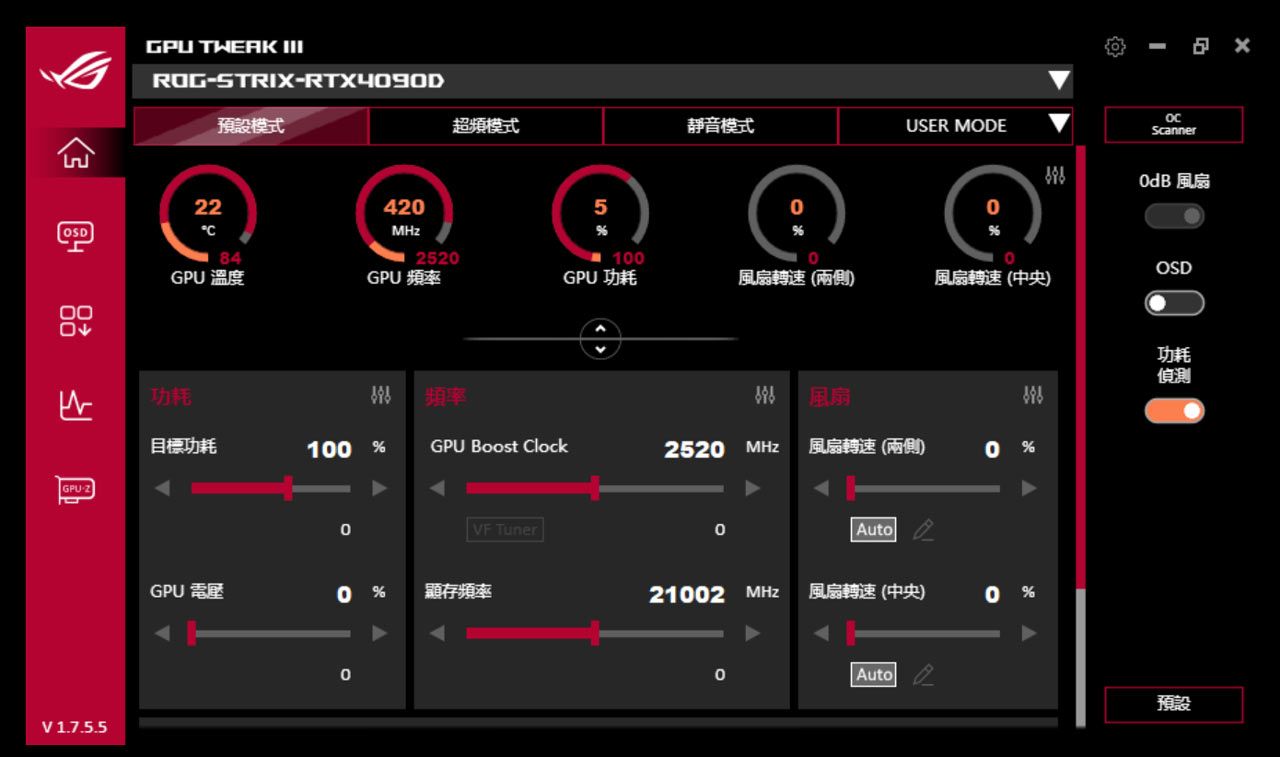Increase 目標功耗 with right arrow
Screen dimensions: 1280x757
[379, 488]
